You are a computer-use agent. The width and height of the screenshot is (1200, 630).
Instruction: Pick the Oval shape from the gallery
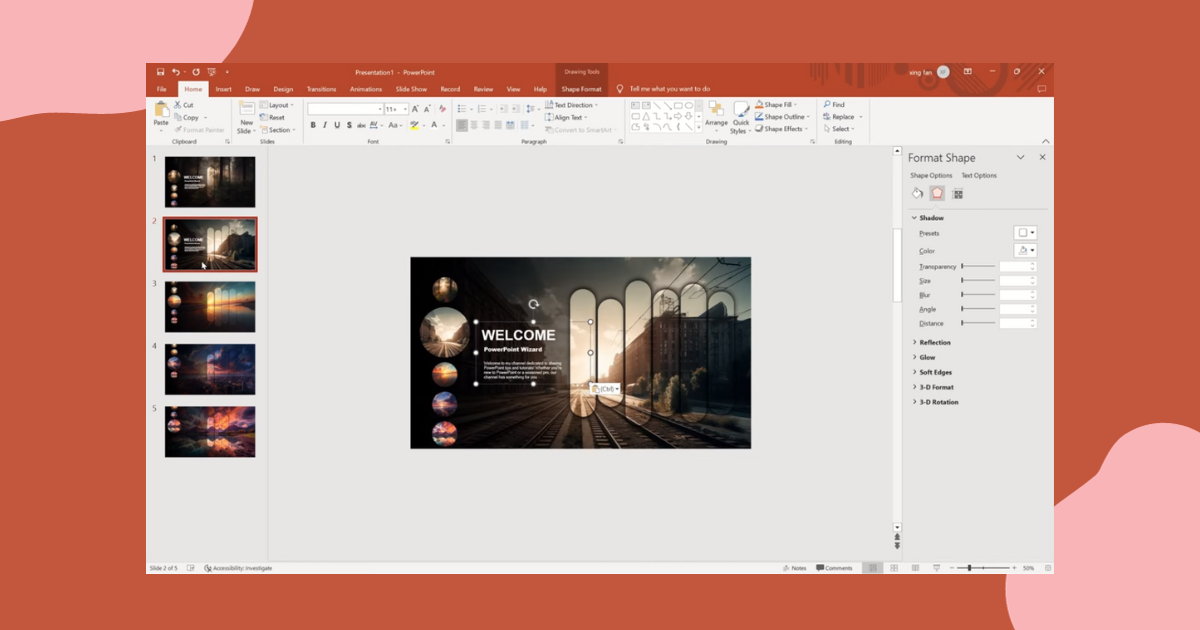click(x=690, y=105)
